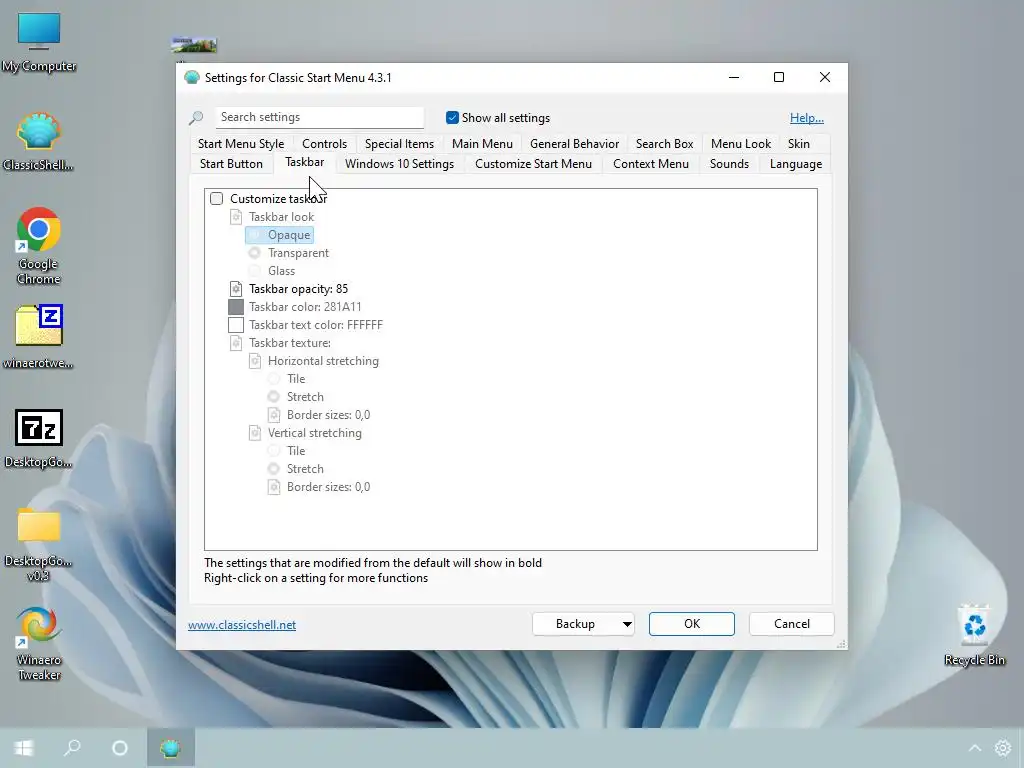Open taskbar search magnifier

72,748
